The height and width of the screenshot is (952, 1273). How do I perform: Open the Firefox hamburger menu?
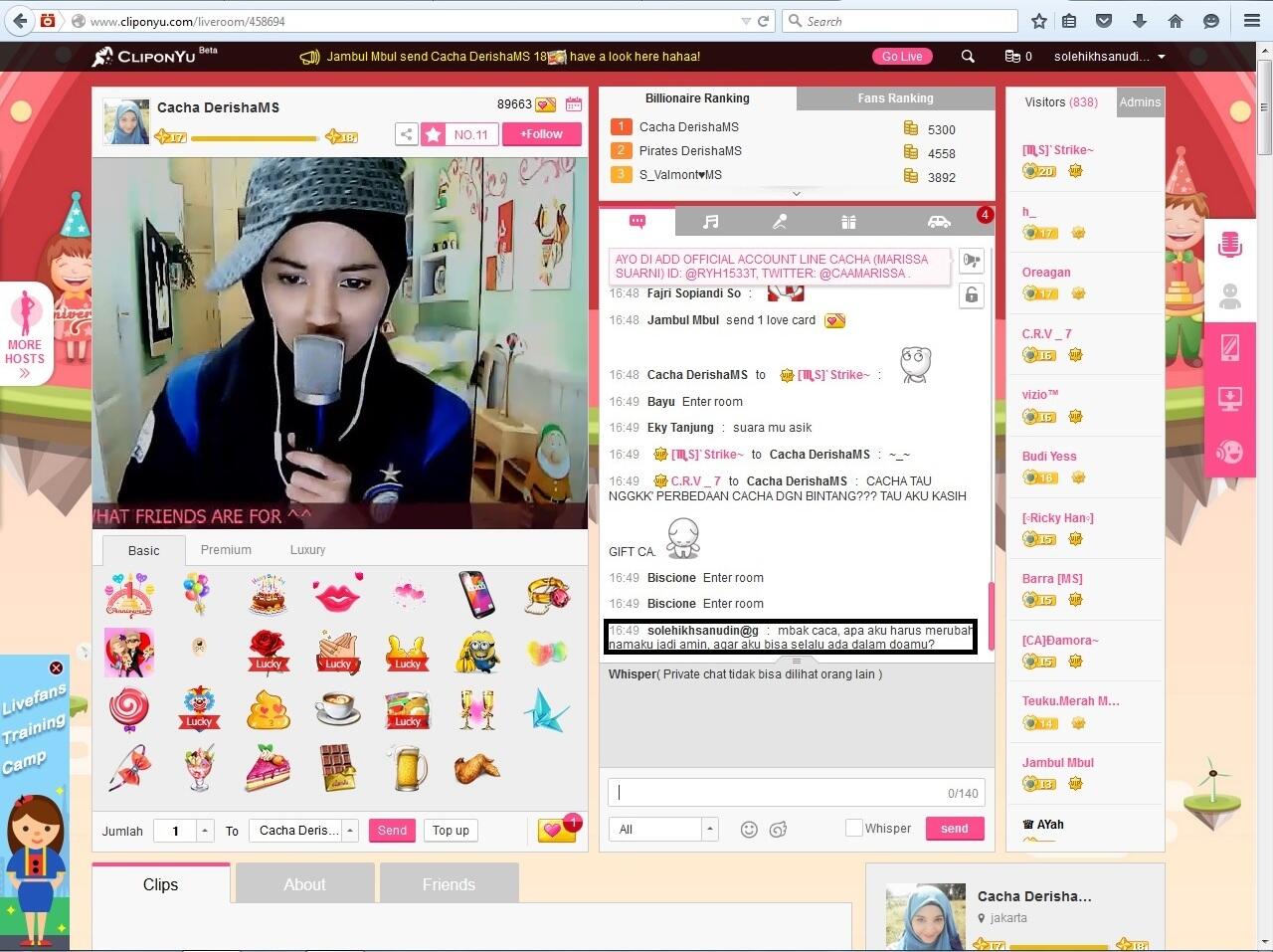[x=1252, y=21]
